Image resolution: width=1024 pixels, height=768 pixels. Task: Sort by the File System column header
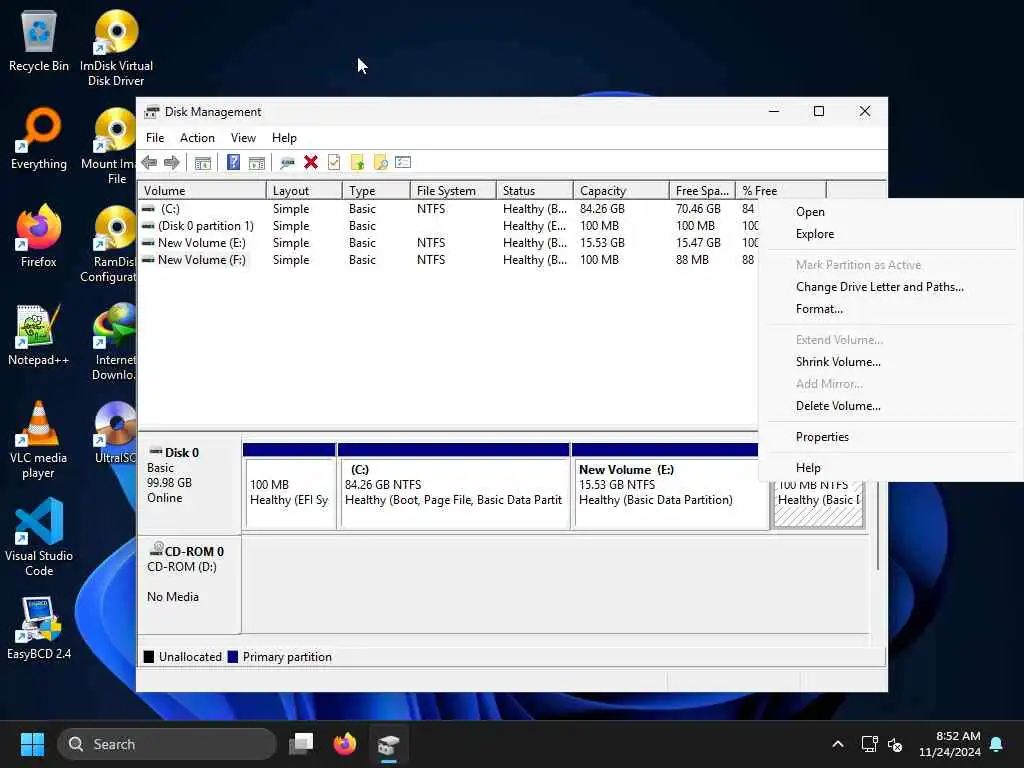[453, 191]
